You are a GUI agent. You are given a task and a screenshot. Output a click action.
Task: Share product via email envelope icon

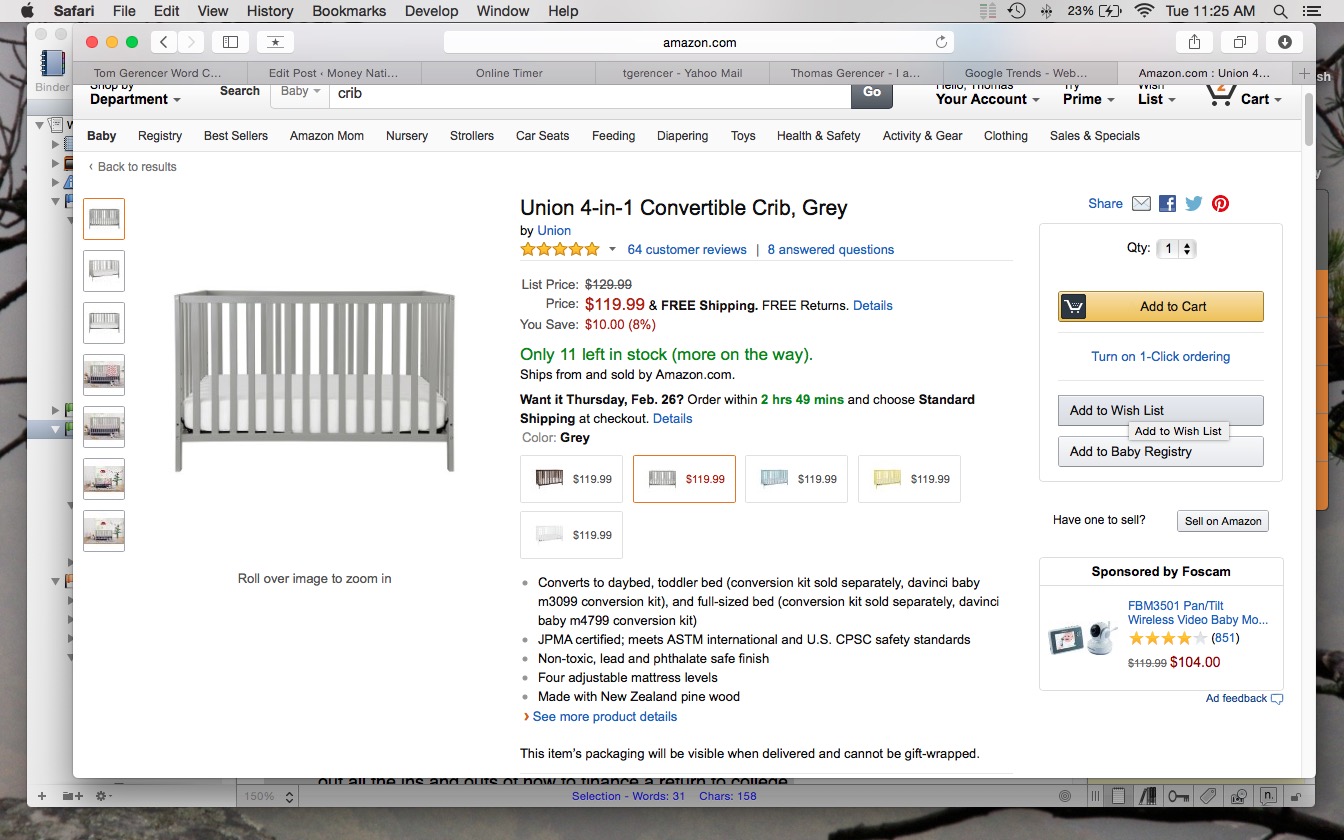tap(1141, 203)
